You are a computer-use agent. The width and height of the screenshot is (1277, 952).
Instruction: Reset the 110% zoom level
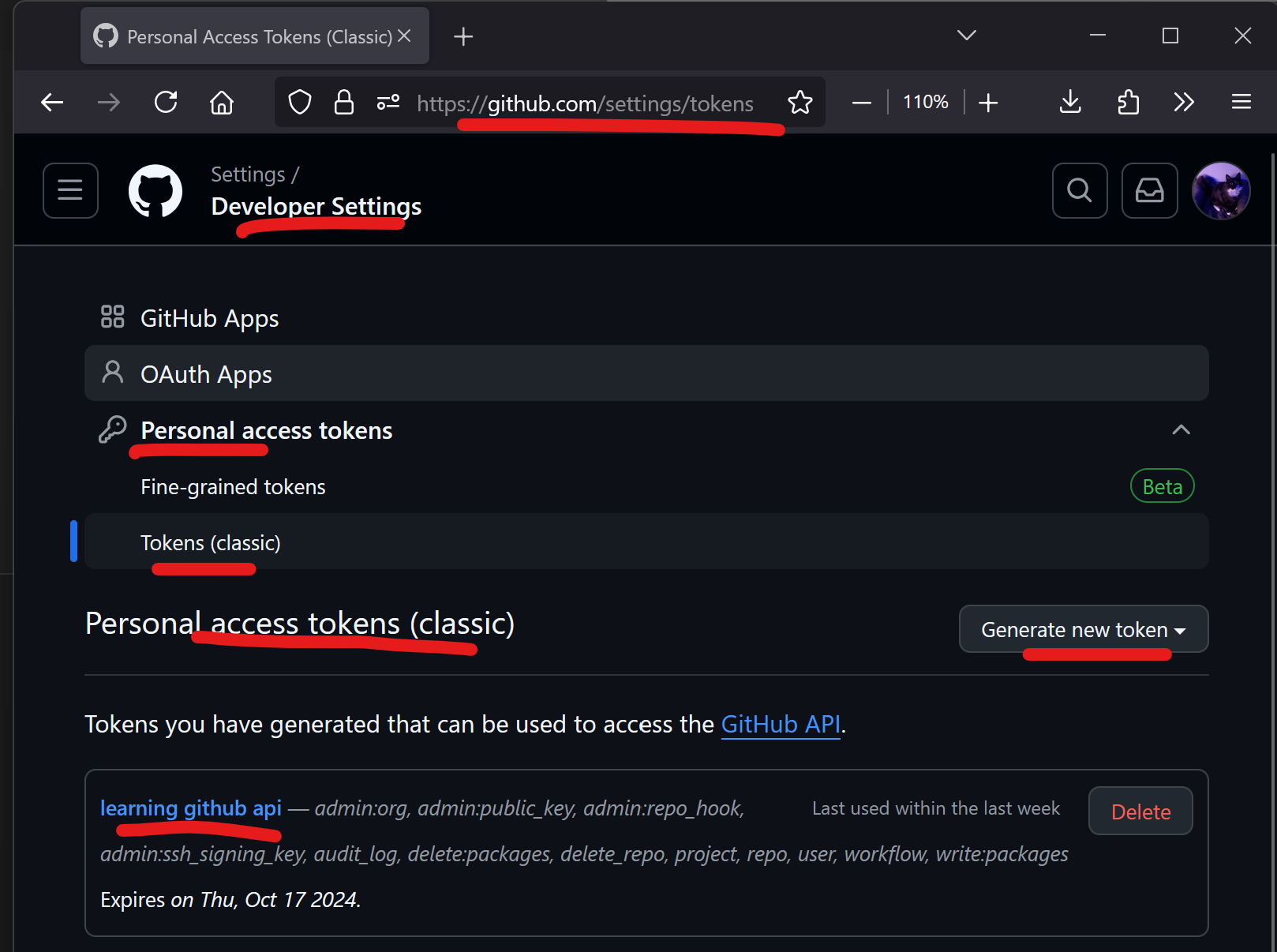(x=926, y=102)
